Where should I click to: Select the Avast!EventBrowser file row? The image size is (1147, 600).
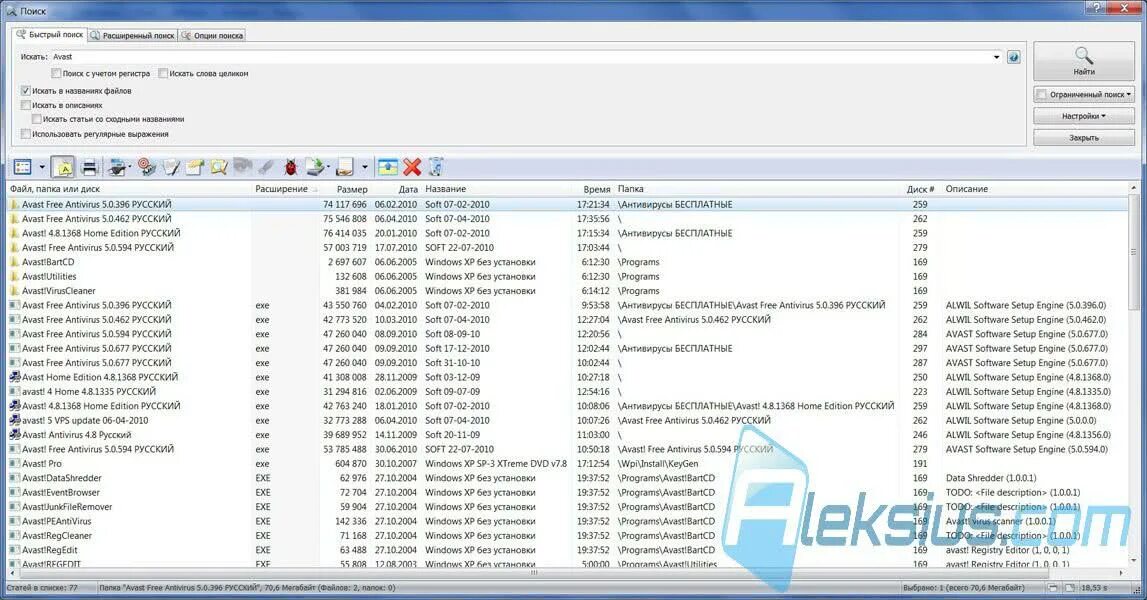tap(567, 492)
